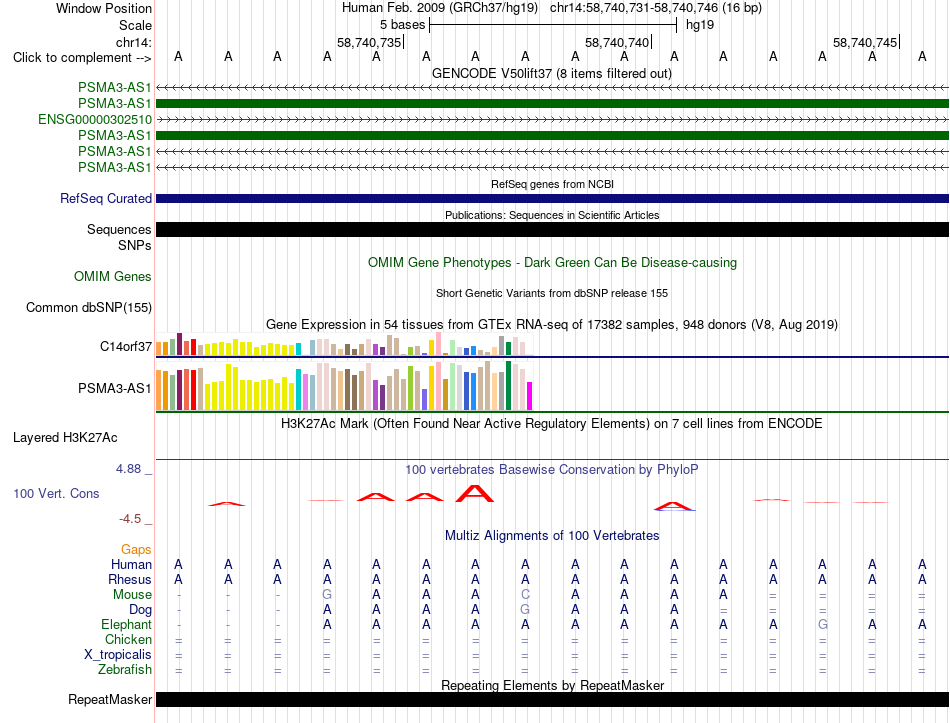Select the Elephant alignment row label
The height and width of the screenshot is (723, 950).
126,624
